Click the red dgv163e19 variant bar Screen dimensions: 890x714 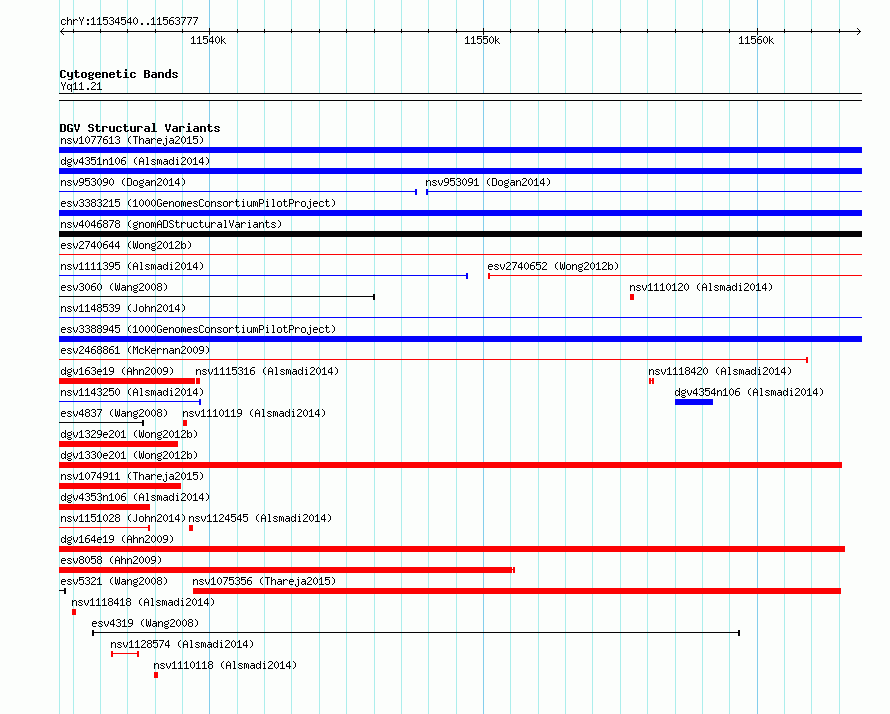click(127, 381)
